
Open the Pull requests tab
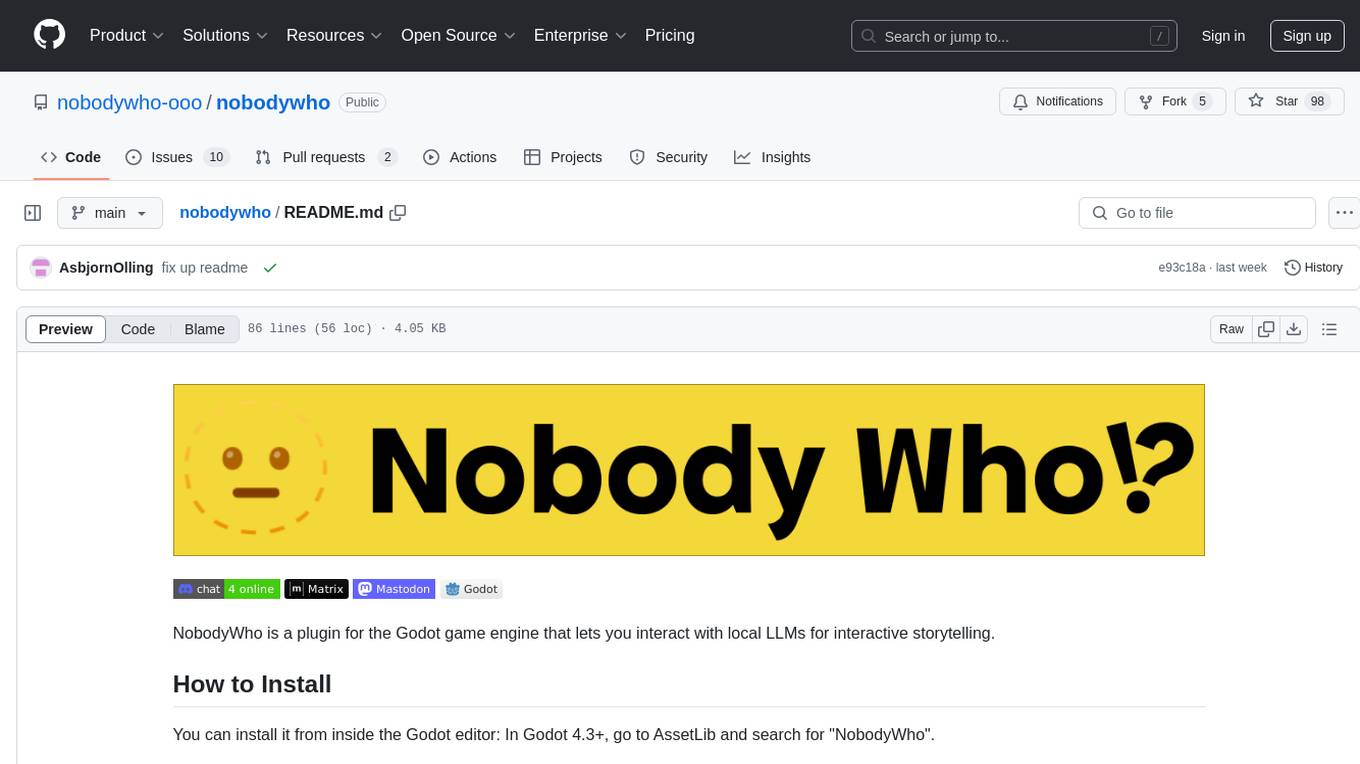[x=326, y=157]
